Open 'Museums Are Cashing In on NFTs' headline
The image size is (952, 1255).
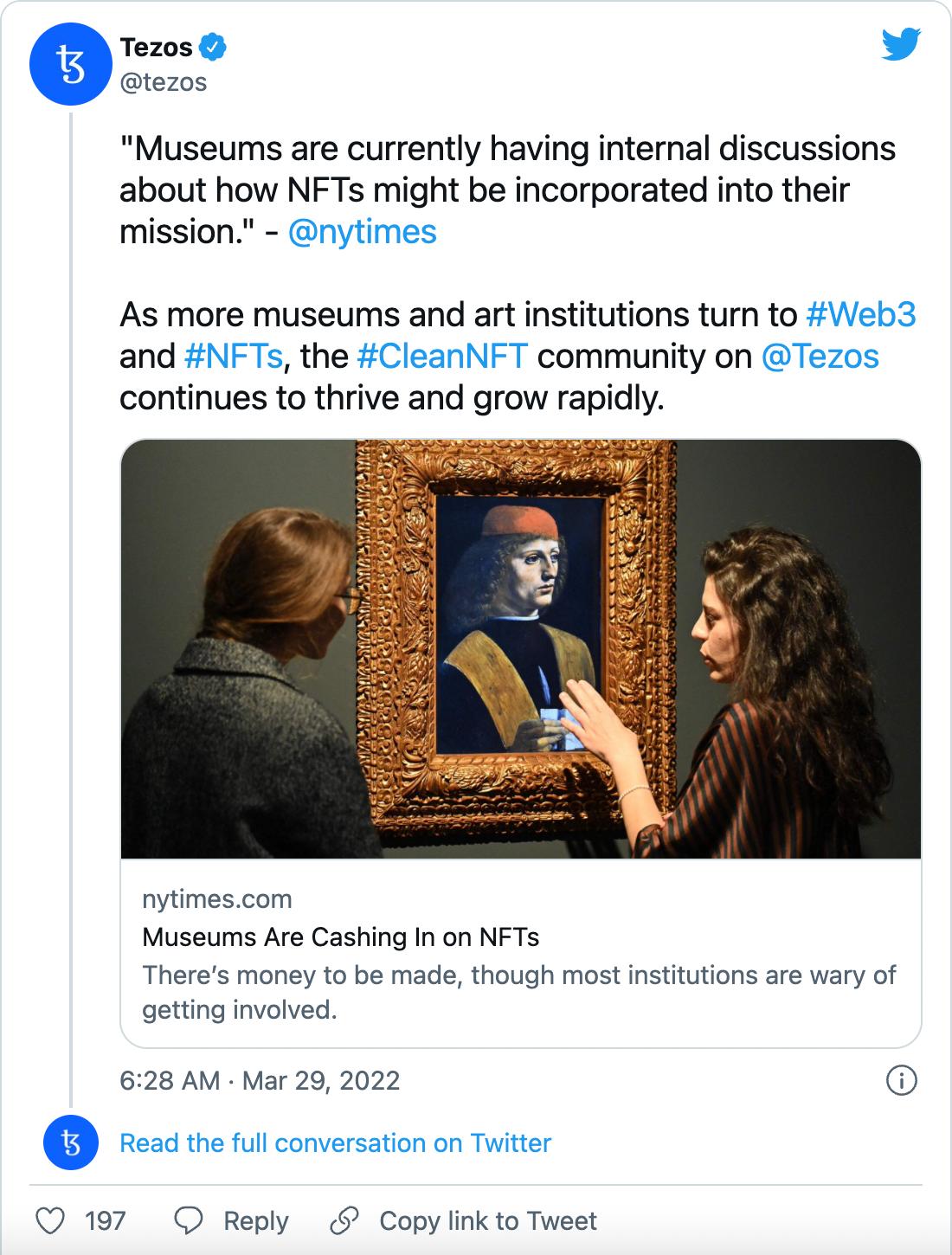tap(340, 937)
